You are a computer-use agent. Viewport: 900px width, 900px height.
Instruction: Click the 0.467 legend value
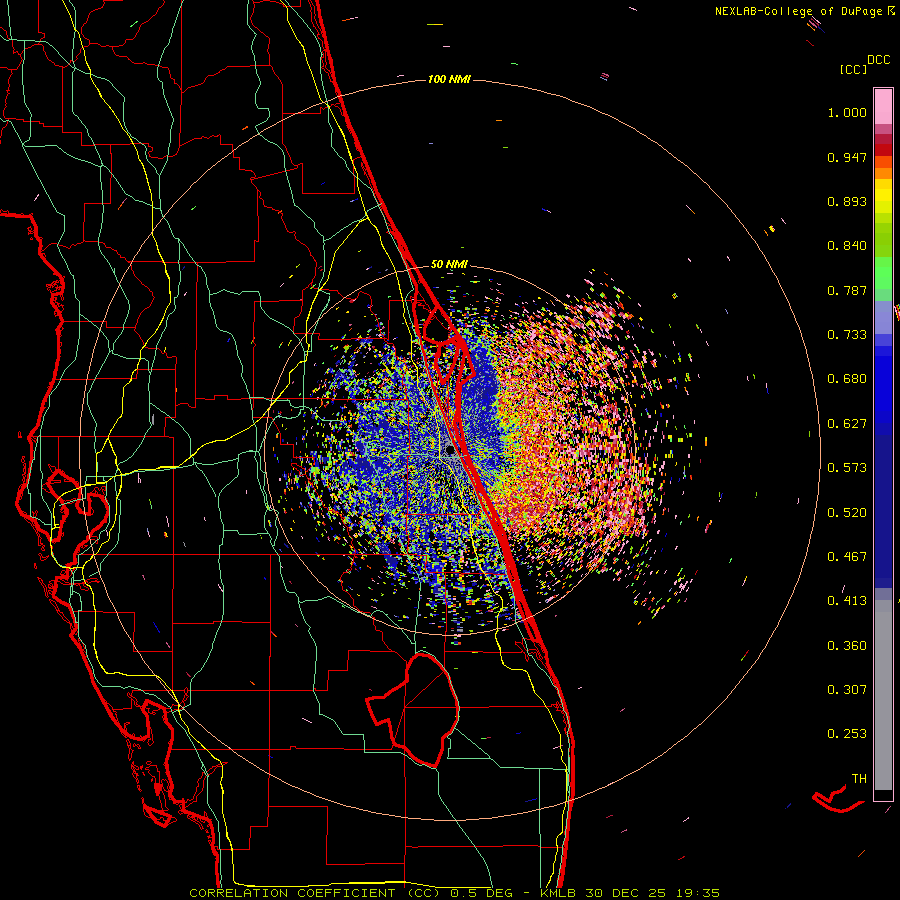click(x=847, y=557)
